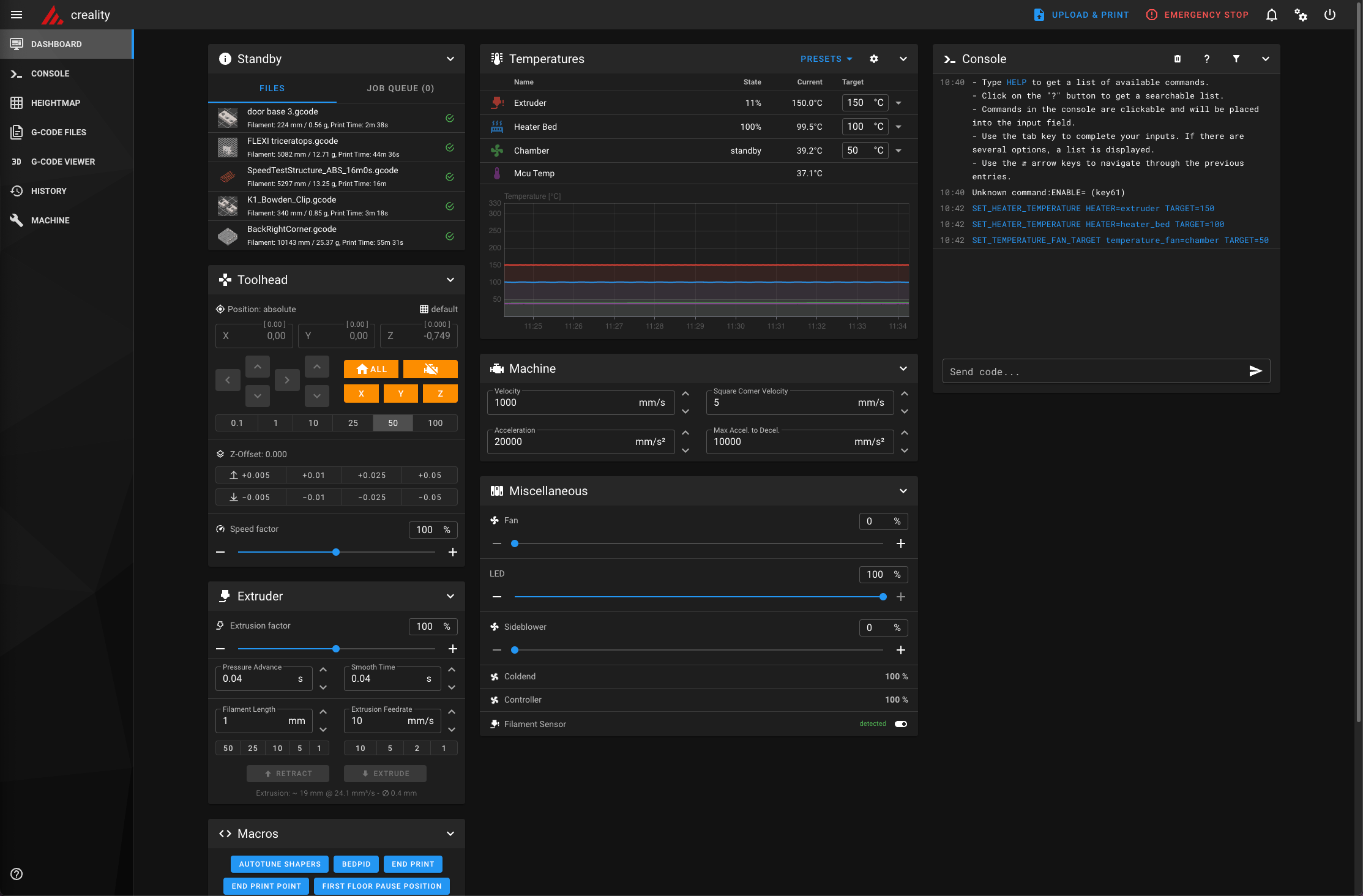Screen dimensions: 1363x896
Task: Click the notifications bell icon
Action: click(x=1271, y=15)
